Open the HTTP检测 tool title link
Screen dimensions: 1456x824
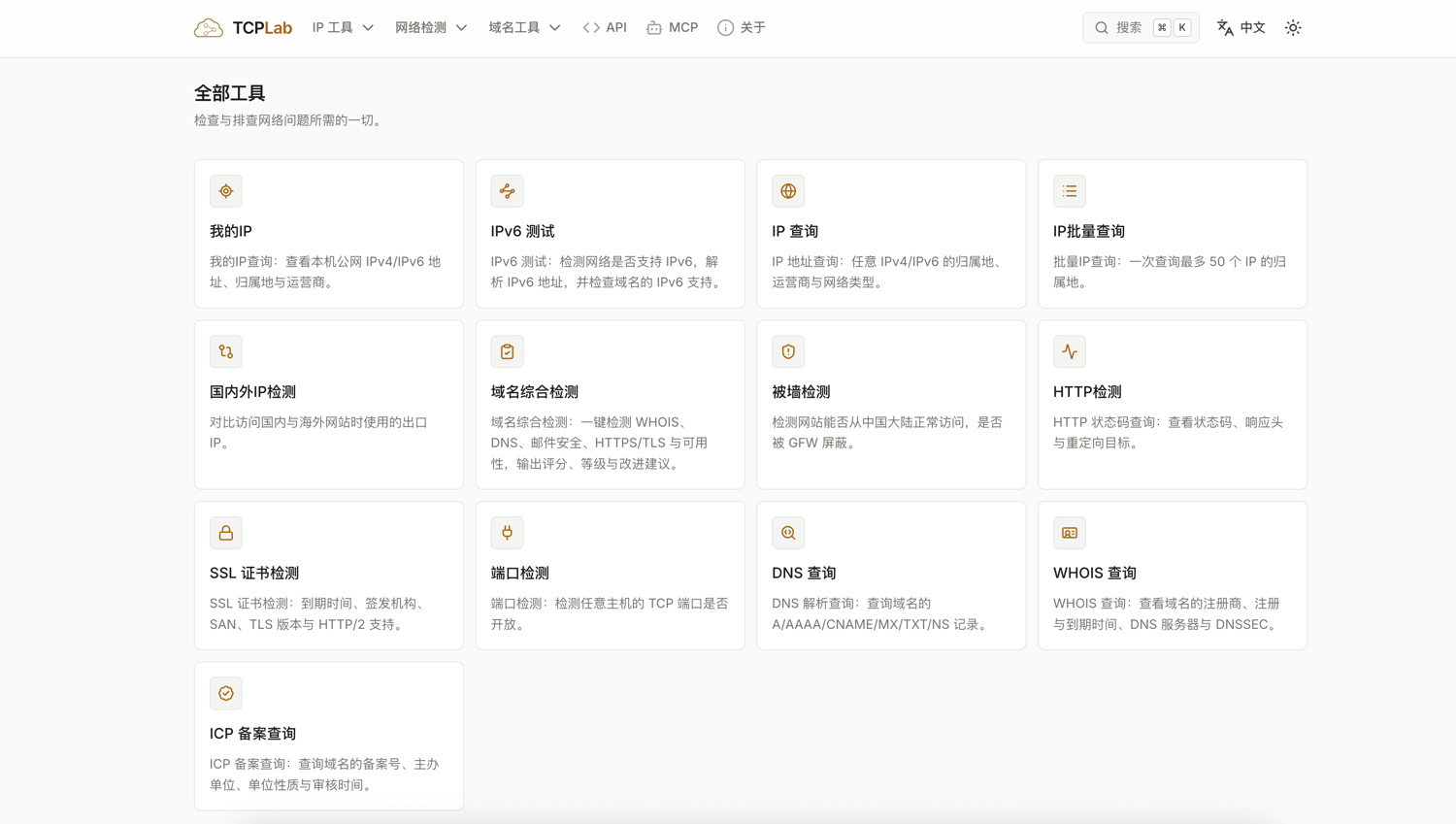point(1087,392)
